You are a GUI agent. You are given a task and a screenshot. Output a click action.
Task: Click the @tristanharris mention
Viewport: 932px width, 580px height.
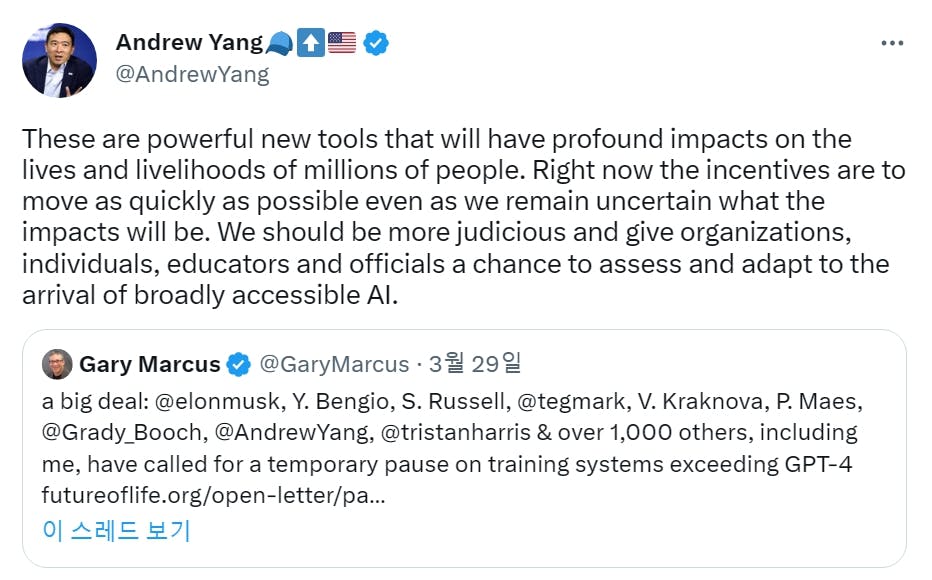coord(455,433)
